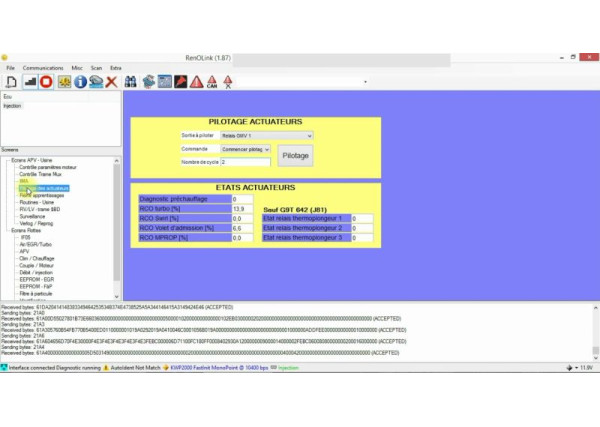Click the red stop circle icon
The height and width of the screenshot is (427, 600).
tap(46, 81)
